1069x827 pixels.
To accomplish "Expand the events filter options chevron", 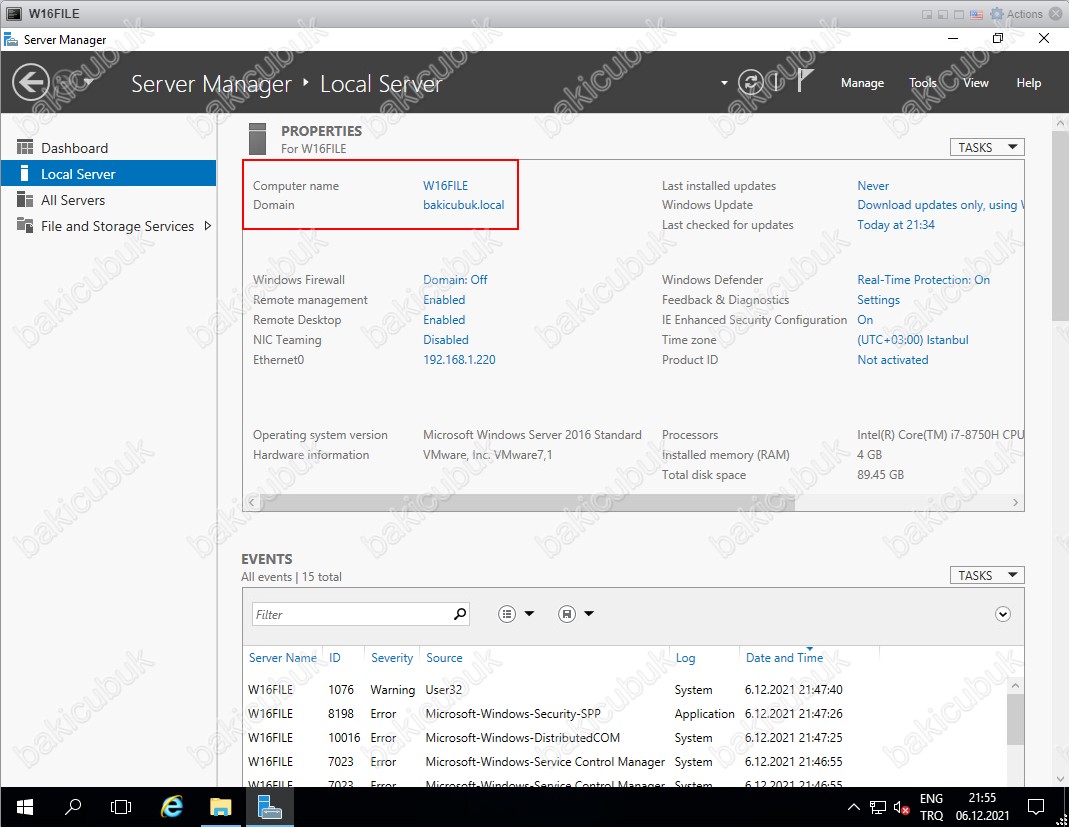I will tap(1002, 614).
